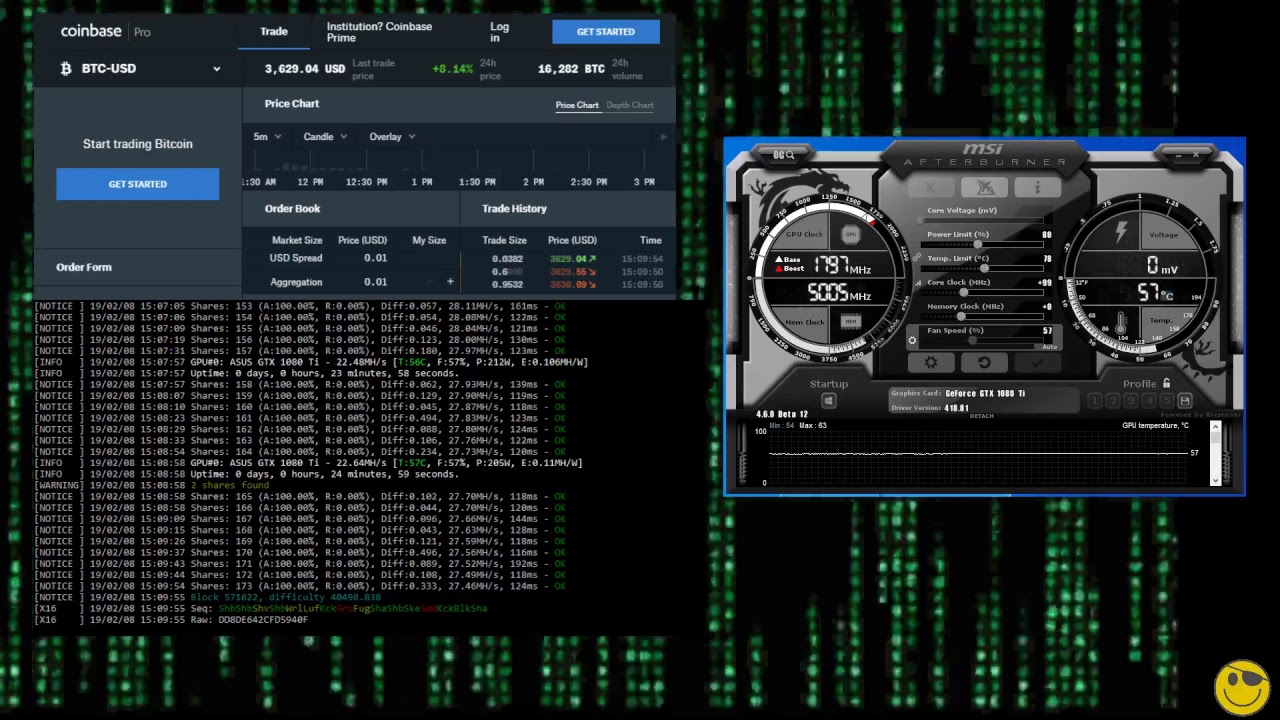
Task: Click monitor graph scrollbar up arrow
Action: pos(1215,429)
